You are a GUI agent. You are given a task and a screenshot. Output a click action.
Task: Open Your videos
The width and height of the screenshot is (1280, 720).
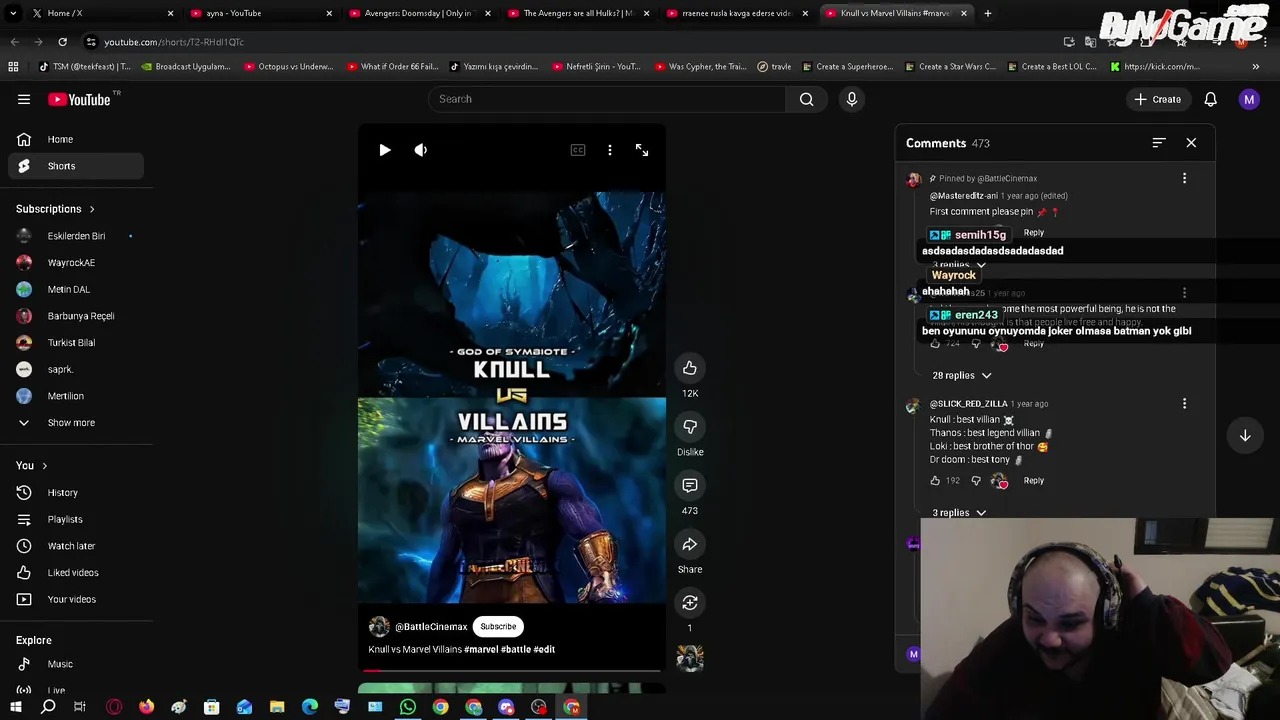(76, 600)
